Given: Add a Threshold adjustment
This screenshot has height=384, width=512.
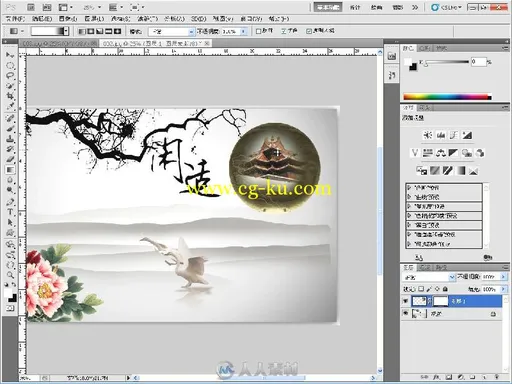Looking at the screenshot, I should click(447, 171).
